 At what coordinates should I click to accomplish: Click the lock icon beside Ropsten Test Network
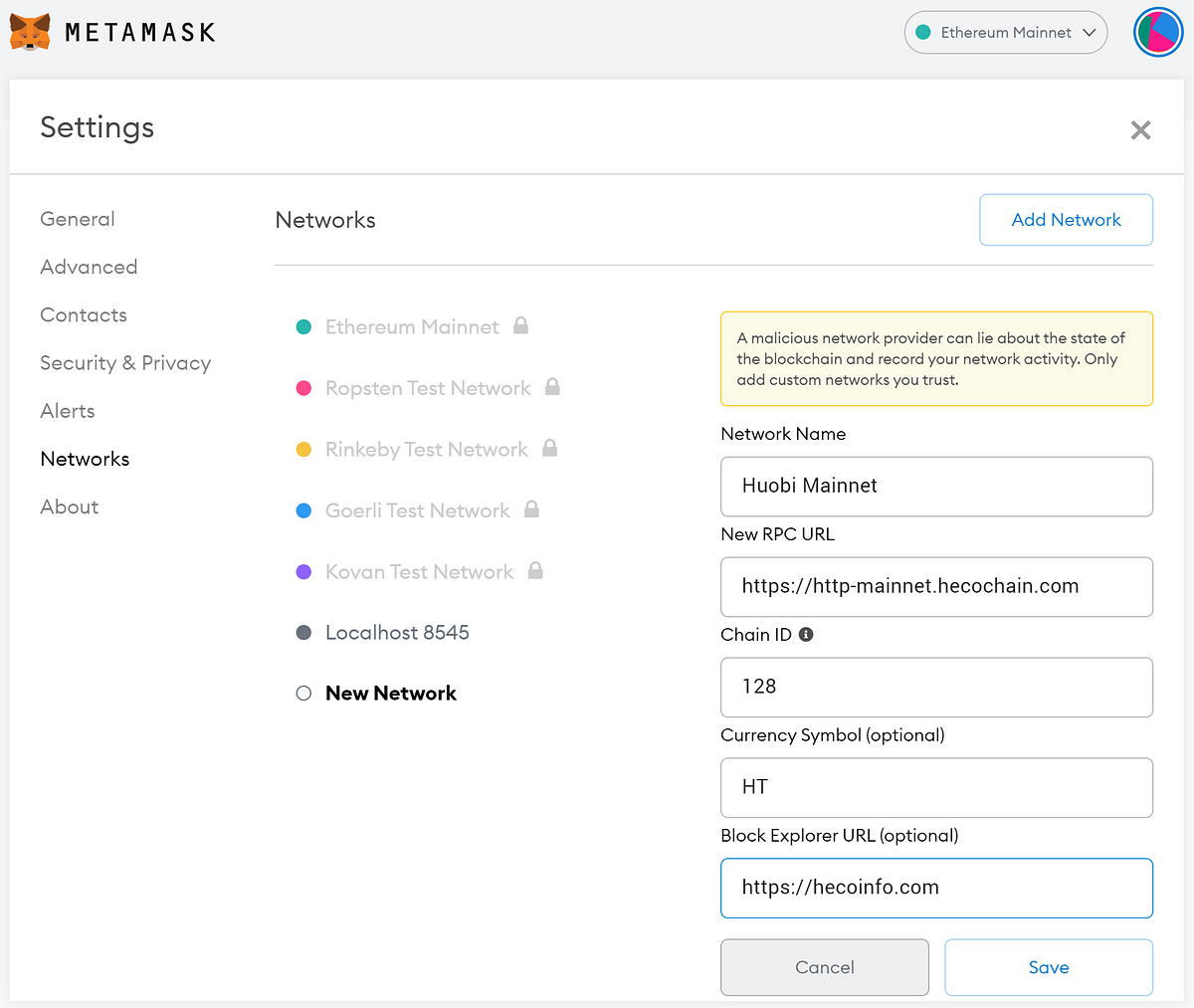tap(552, 387)
